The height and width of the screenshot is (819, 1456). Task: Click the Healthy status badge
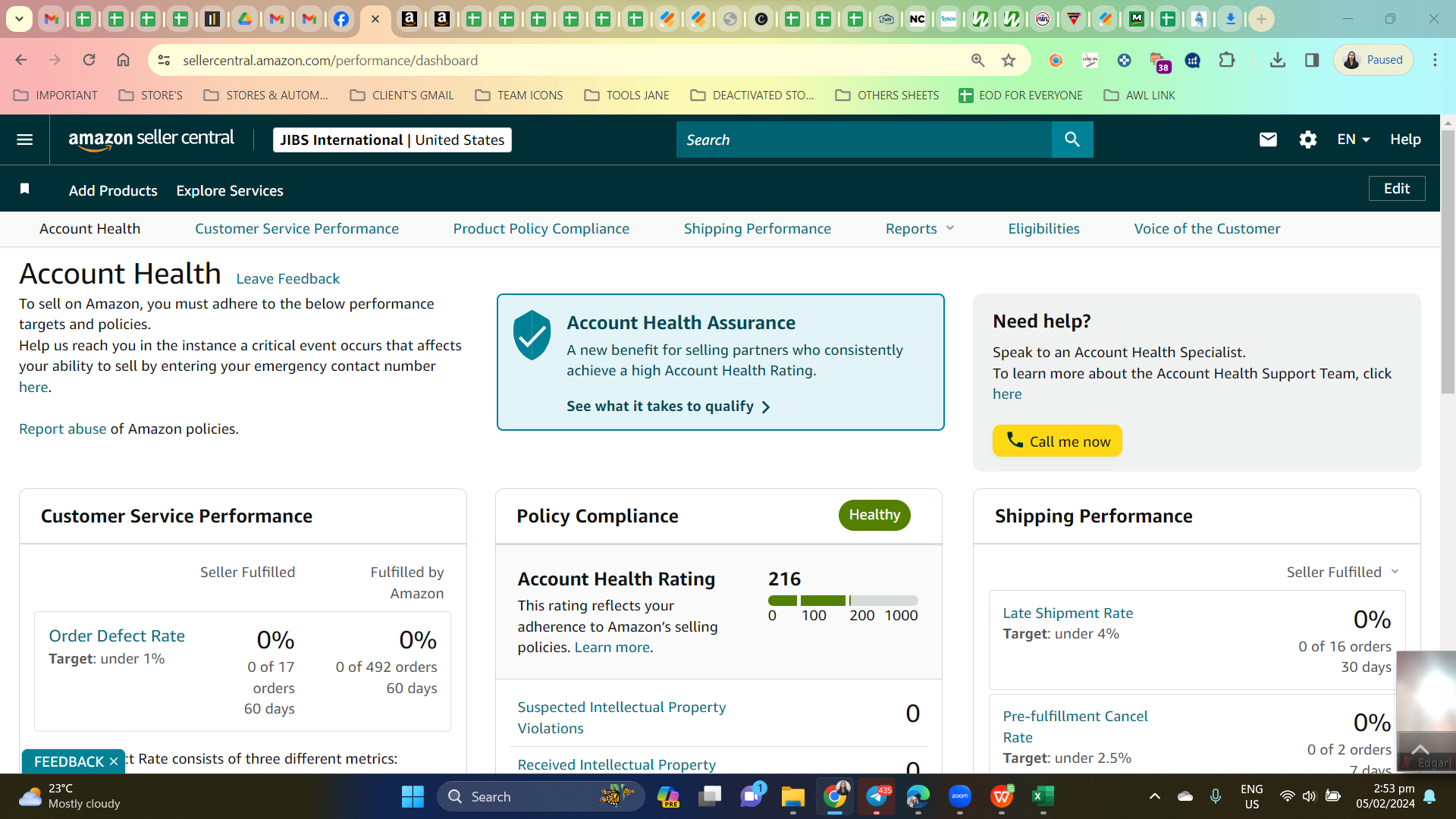click(x=874, y=515)
